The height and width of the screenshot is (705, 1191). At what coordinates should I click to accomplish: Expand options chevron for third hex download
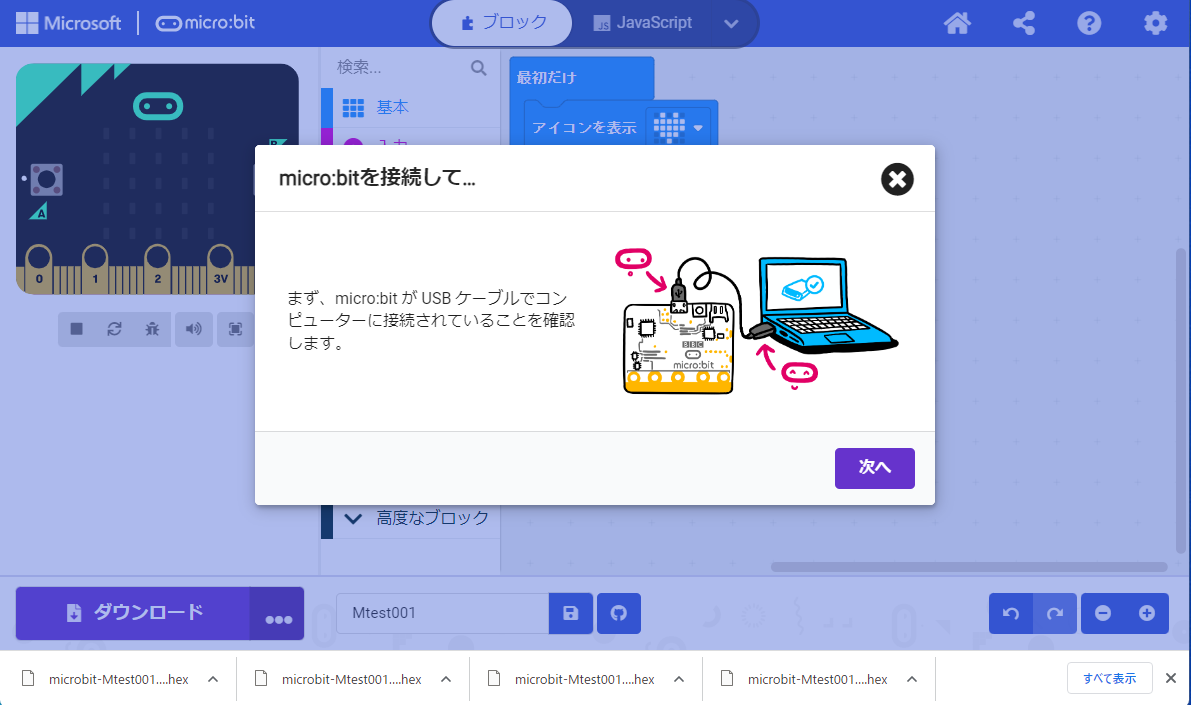pos(679,679)
